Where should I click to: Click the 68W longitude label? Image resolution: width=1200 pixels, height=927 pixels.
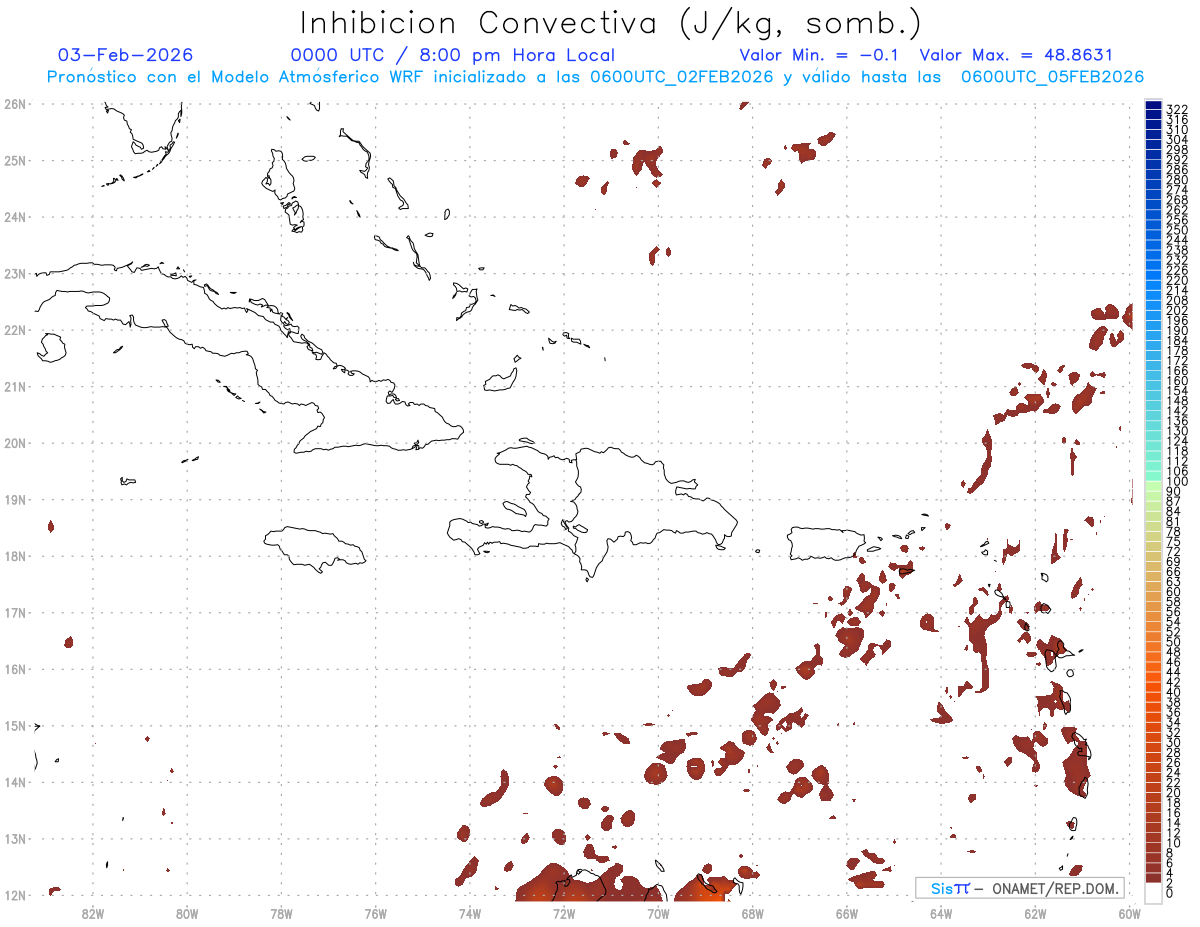pos(752,913)
